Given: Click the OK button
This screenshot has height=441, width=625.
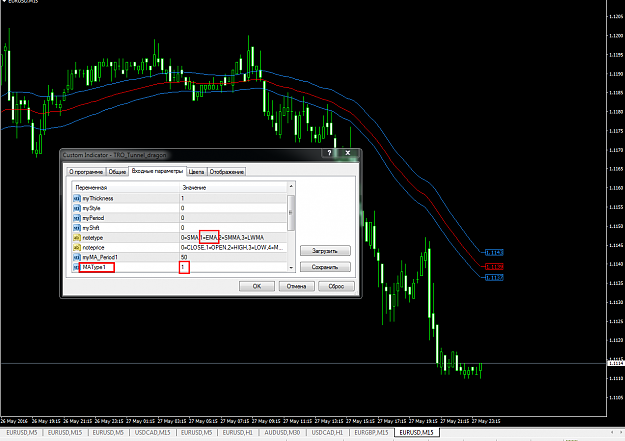Looking at the screenshot, I should (257, 286).
